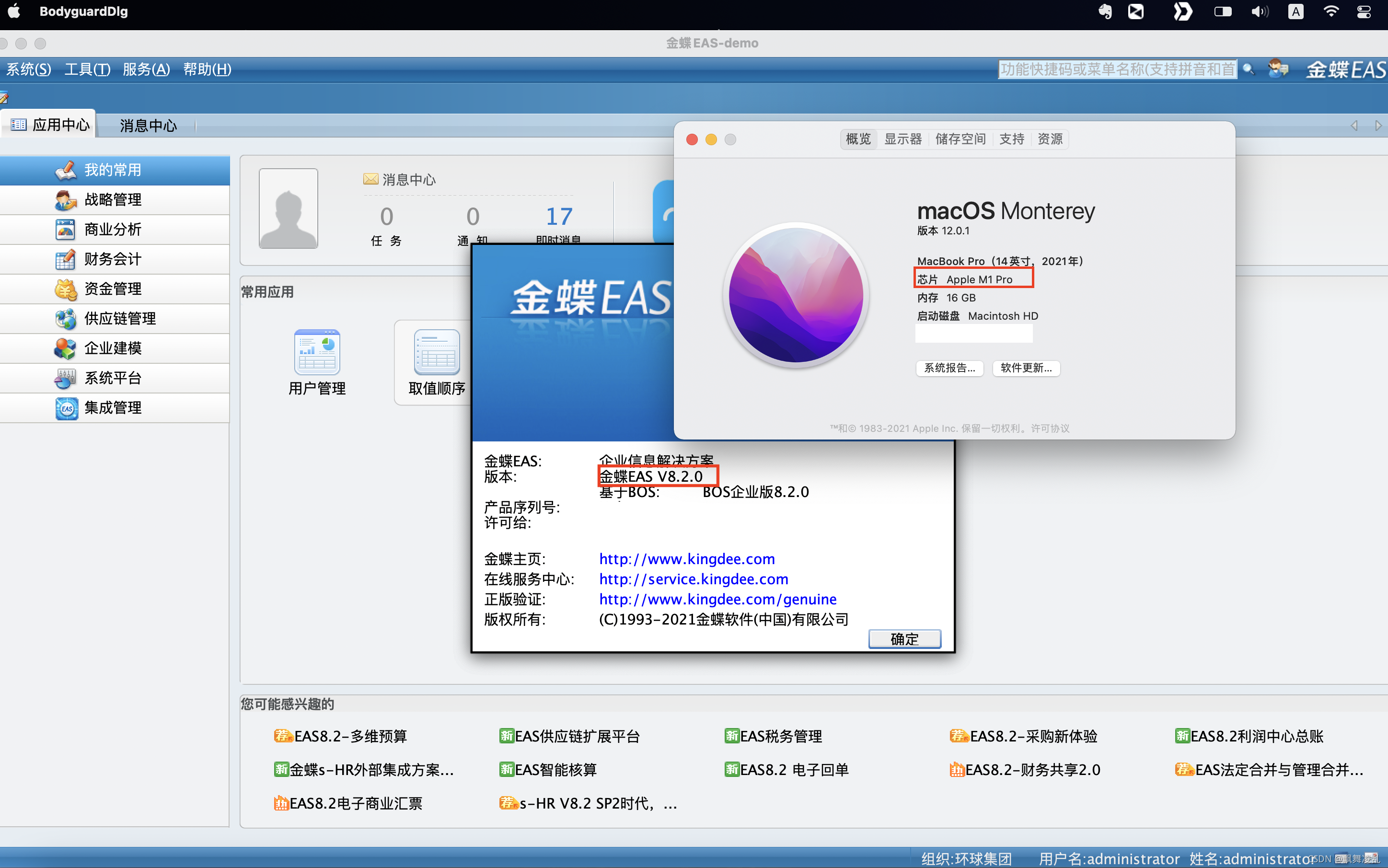Focus the 功能快捷码 search field
This screenshot has height=868, width=1388.
click(1117, 69)
